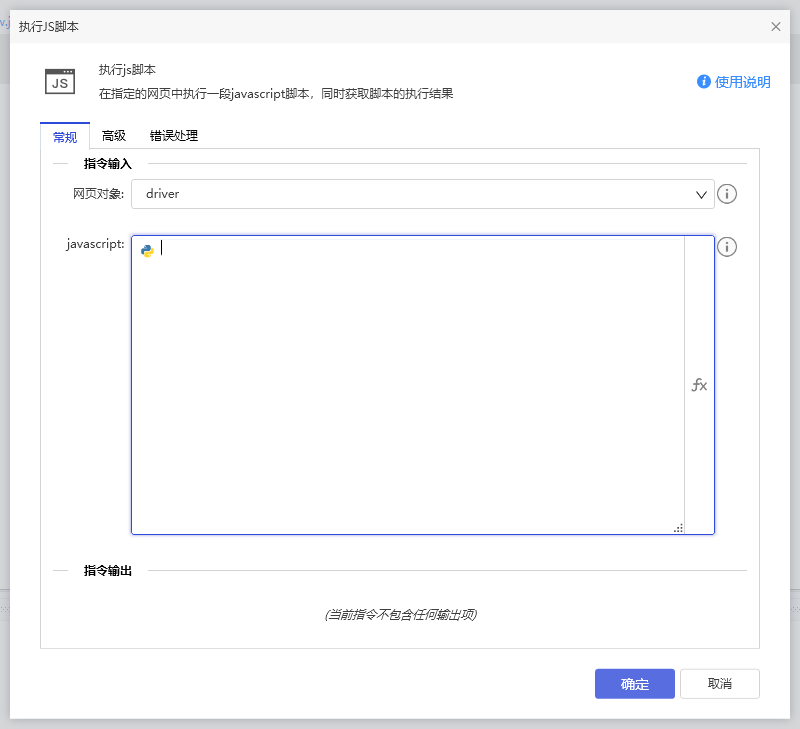Click the 网页对象 field label
This screenshot has height=729, width=800.
click(98, 194)
